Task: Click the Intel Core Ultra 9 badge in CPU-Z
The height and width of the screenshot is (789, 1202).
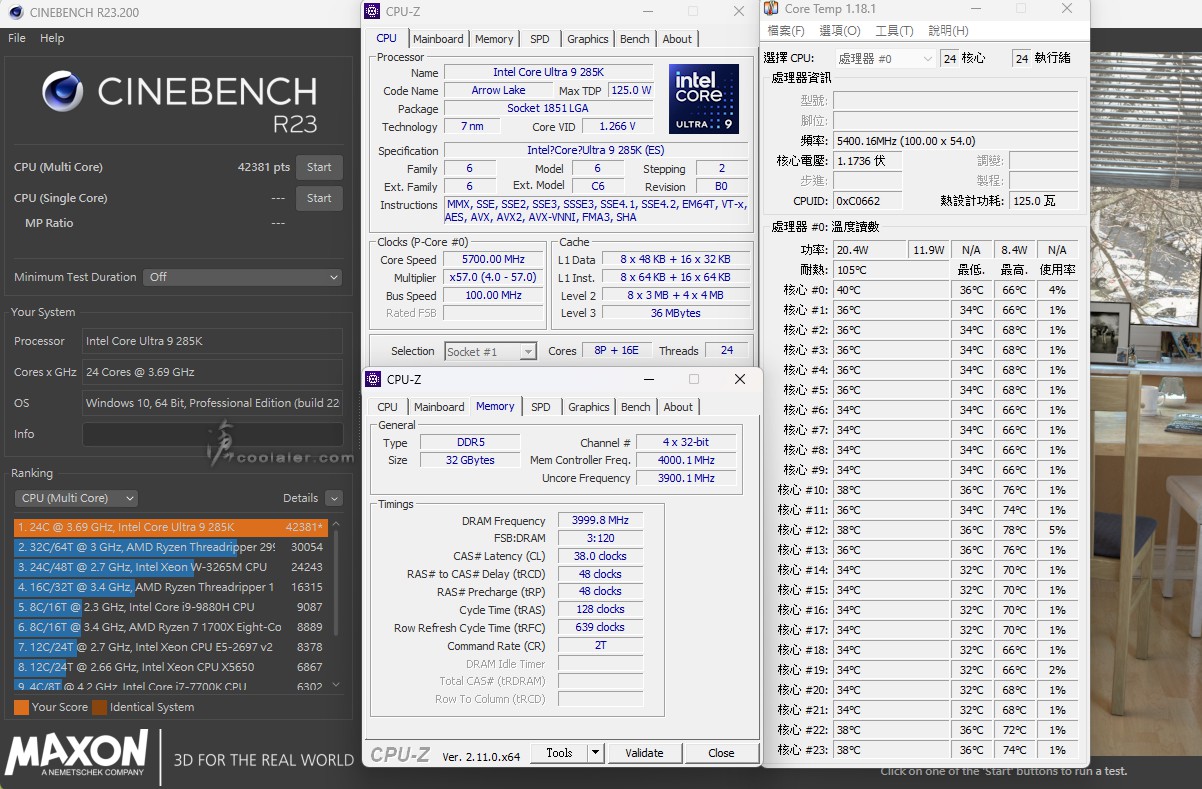Action: pyautogui.click(x=704, y=98)
